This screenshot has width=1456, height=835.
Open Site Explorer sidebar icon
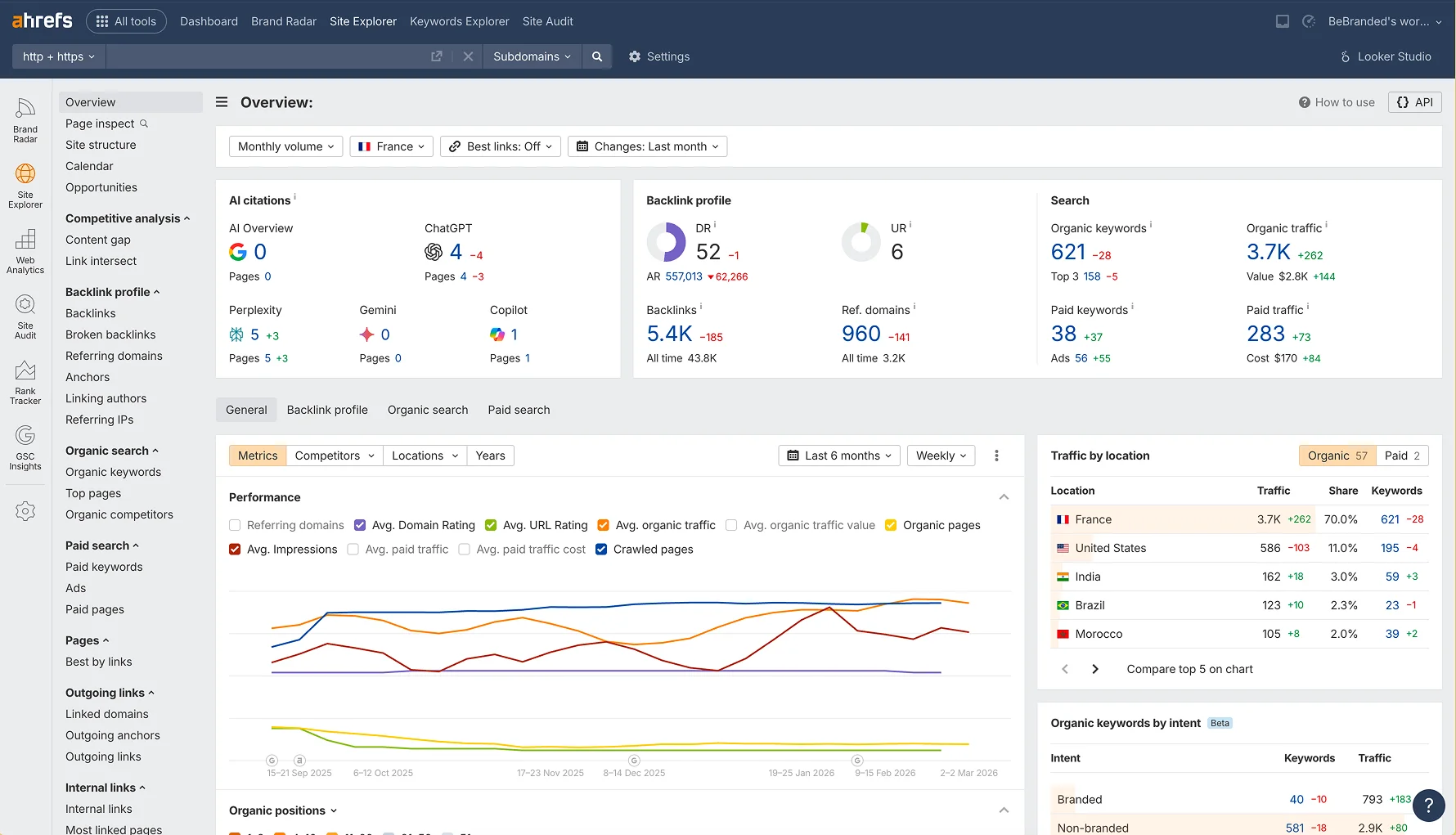[x=25, y=186]
